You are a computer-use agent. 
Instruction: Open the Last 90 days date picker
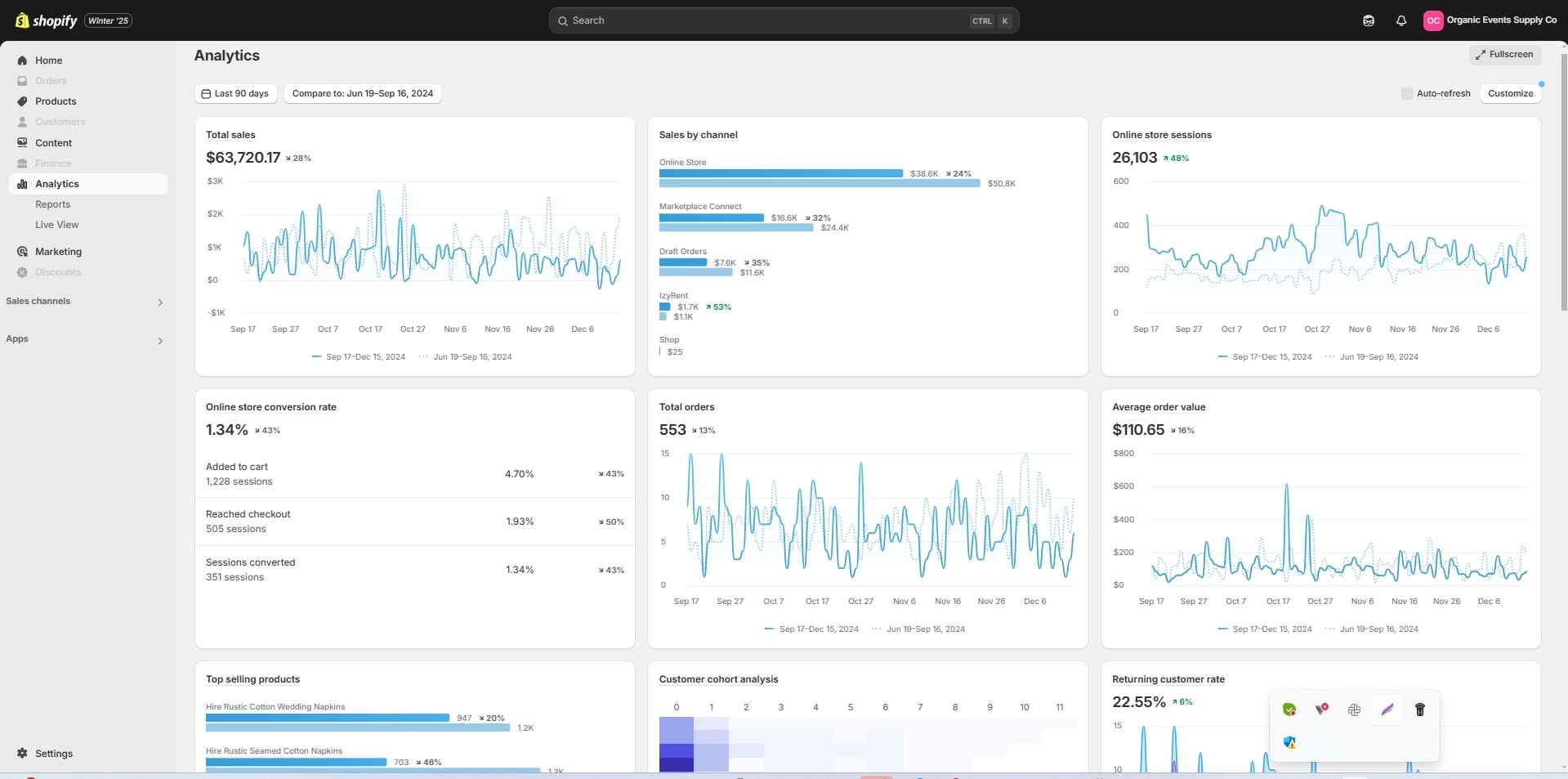235,93
